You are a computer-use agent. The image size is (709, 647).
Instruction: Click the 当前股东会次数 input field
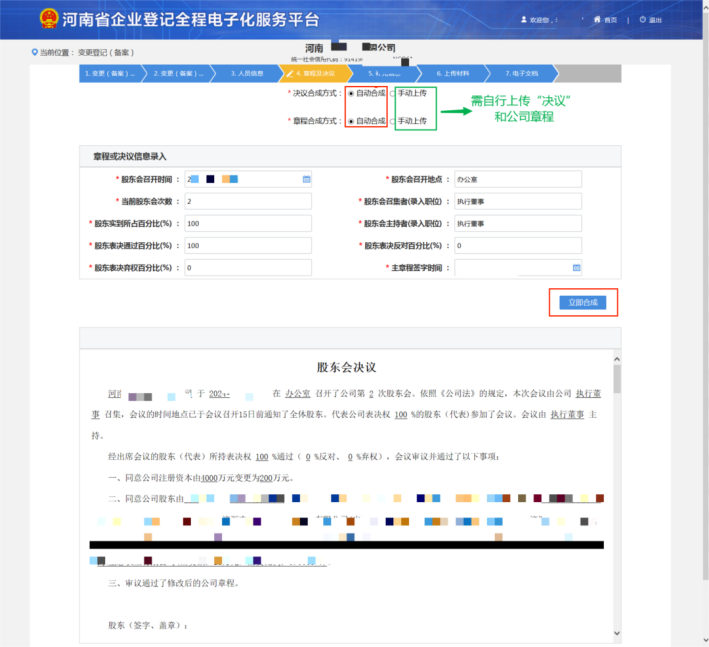tap(247, 201)
